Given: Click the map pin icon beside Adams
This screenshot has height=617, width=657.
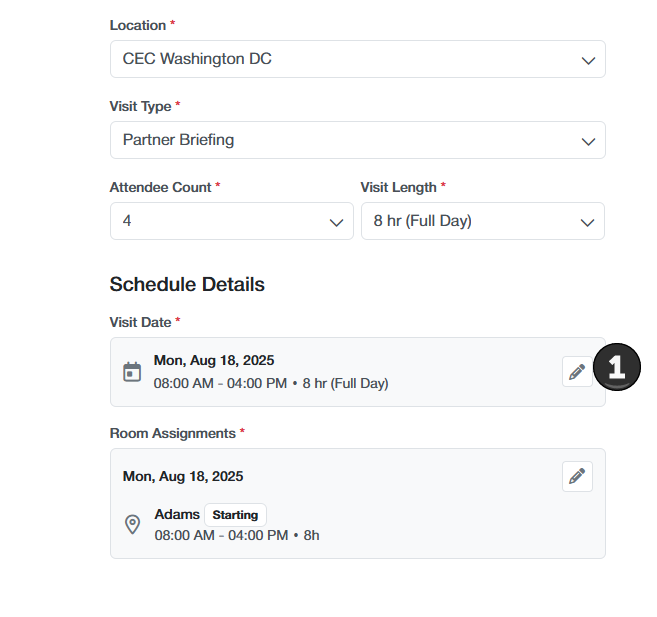Looking at the screenshot, I should [132, 525].
